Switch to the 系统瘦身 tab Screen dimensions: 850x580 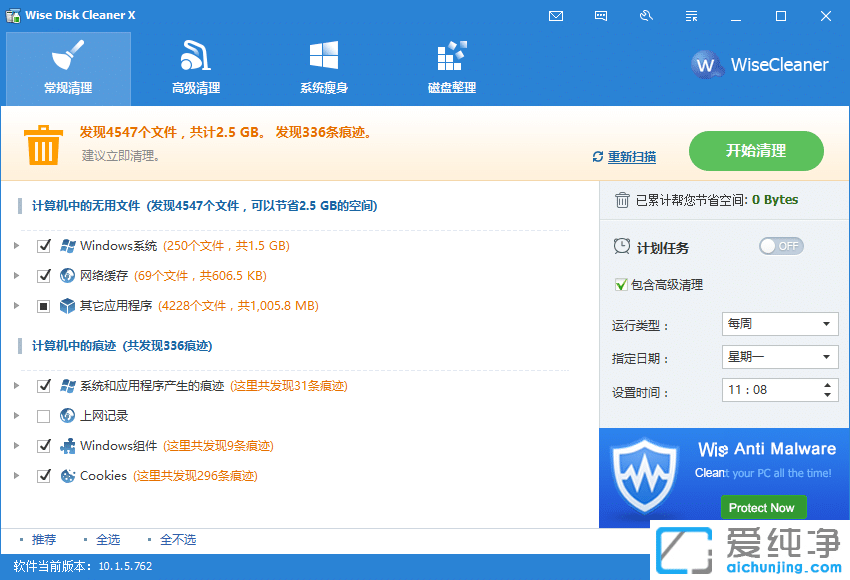point(324,69)
